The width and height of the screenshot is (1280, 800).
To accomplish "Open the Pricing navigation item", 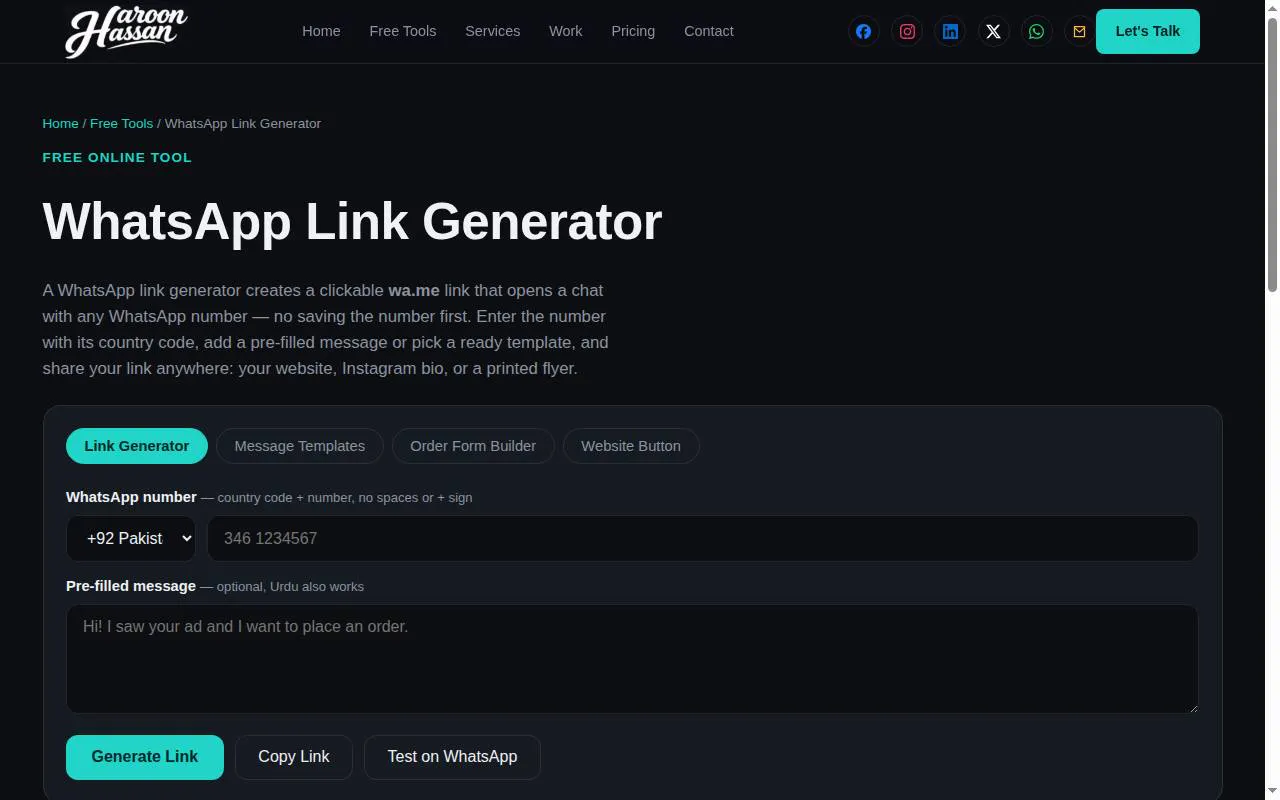I will pyautogui.click(x=633, y=31).
